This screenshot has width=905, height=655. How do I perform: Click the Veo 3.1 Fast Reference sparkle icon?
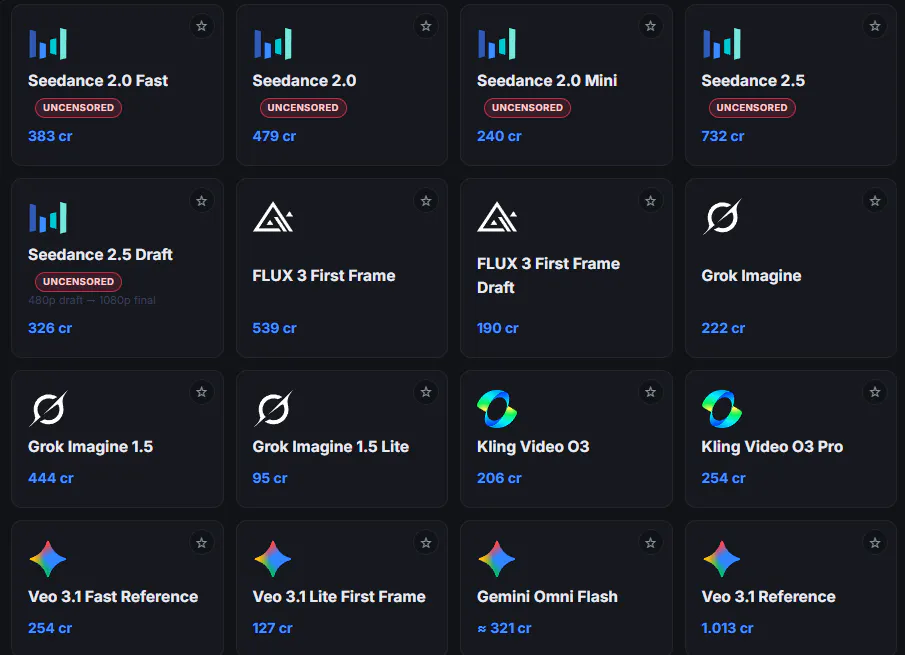tap(48, 559)
